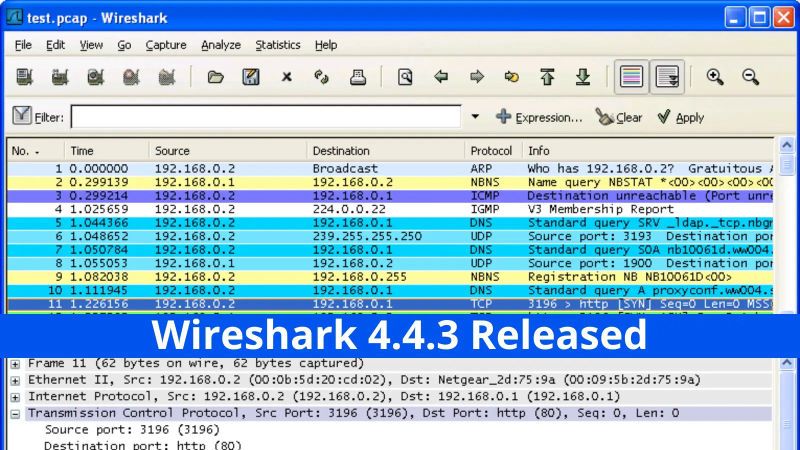Screen dimensions: 800x450
Task: Collapse the Transmission Control Protocol node
Action: 15,414
